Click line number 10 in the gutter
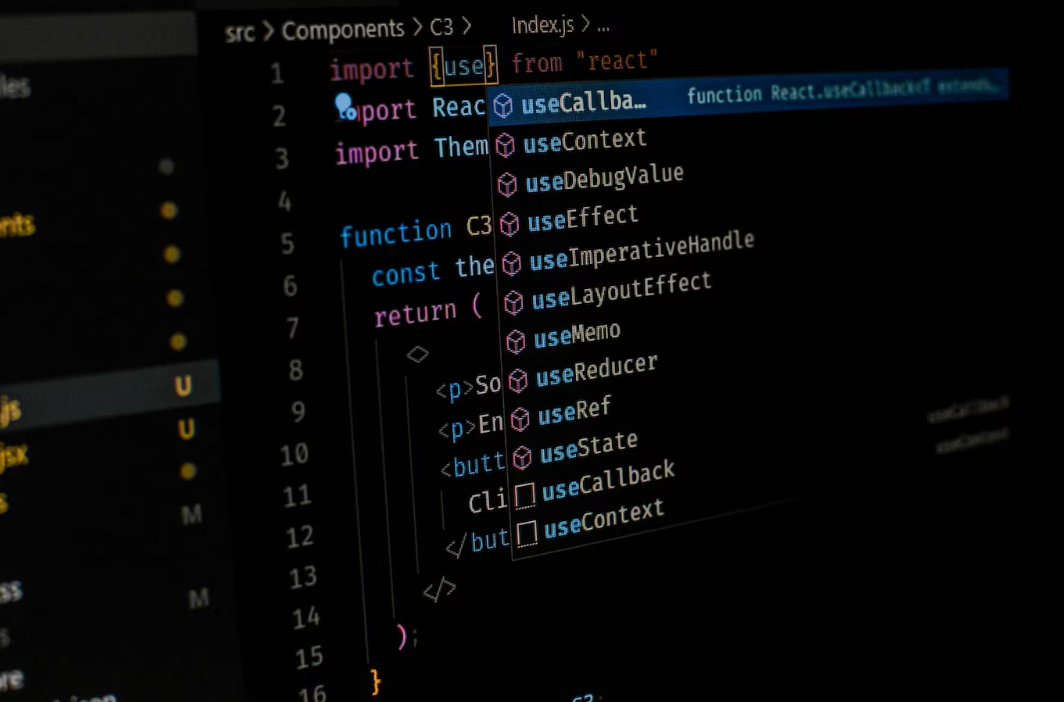 [x=294, y=454]
